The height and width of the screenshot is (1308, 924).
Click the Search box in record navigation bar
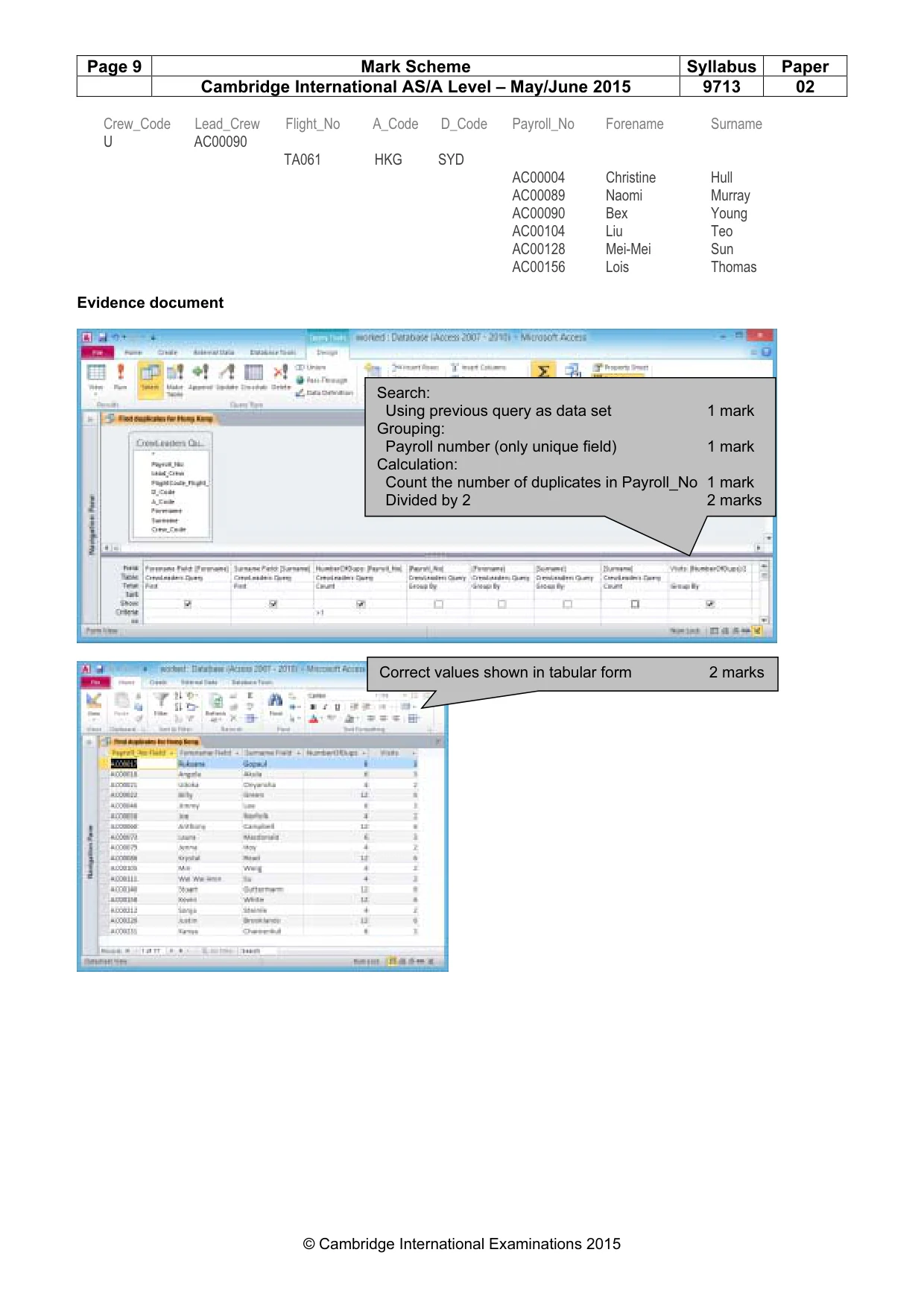pos(259,952)
